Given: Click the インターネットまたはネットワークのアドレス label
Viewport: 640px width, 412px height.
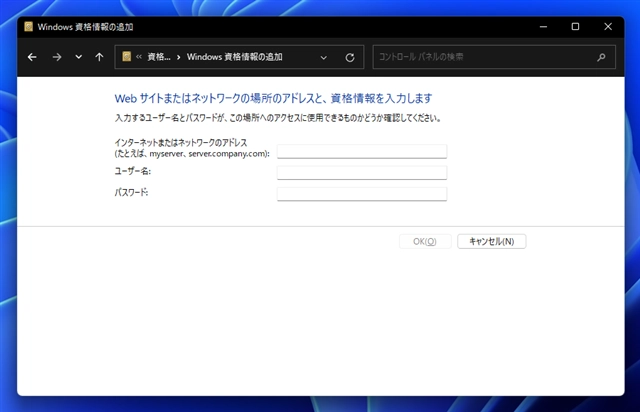Looking at the screenshot, I should (192, 148).
